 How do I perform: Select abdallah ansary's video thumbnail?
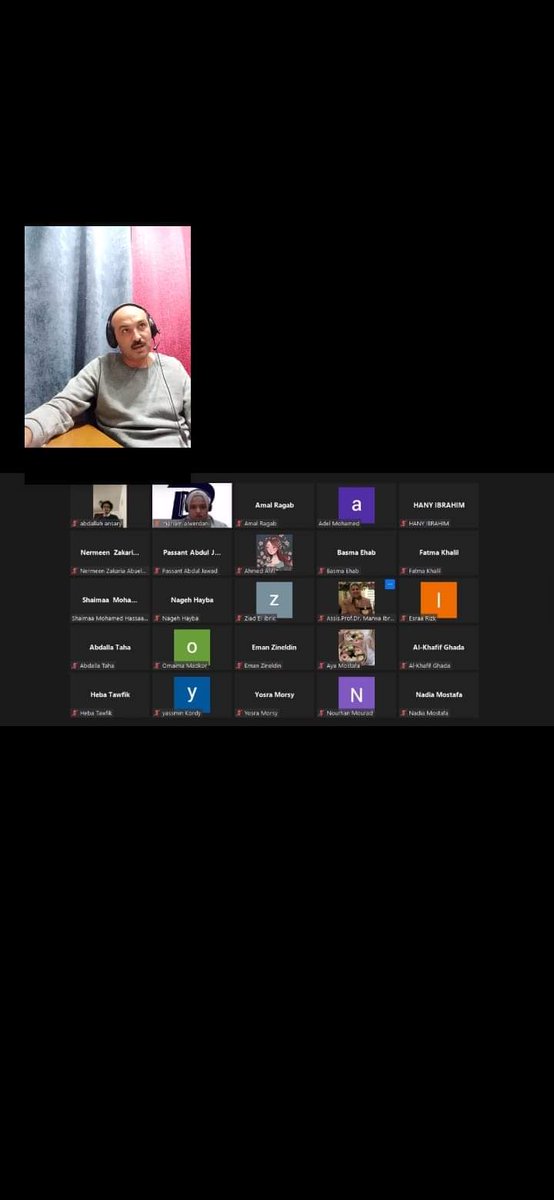pos(110,505)
